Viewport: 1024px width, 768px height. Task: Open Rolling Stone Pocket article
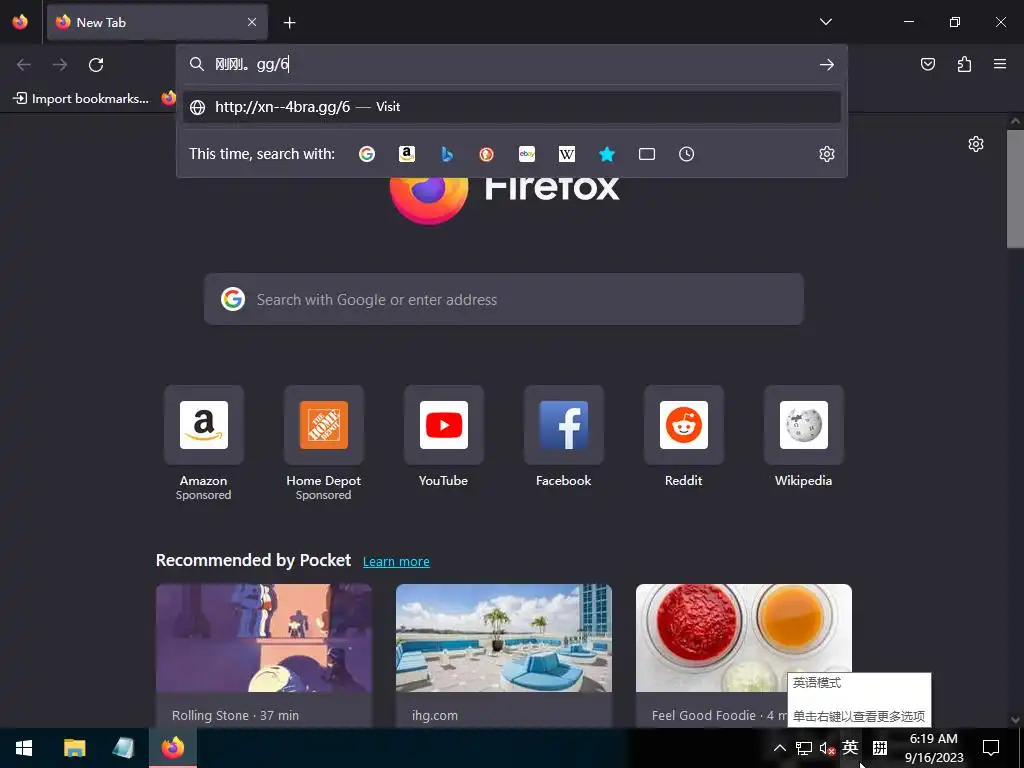point(264,655)
